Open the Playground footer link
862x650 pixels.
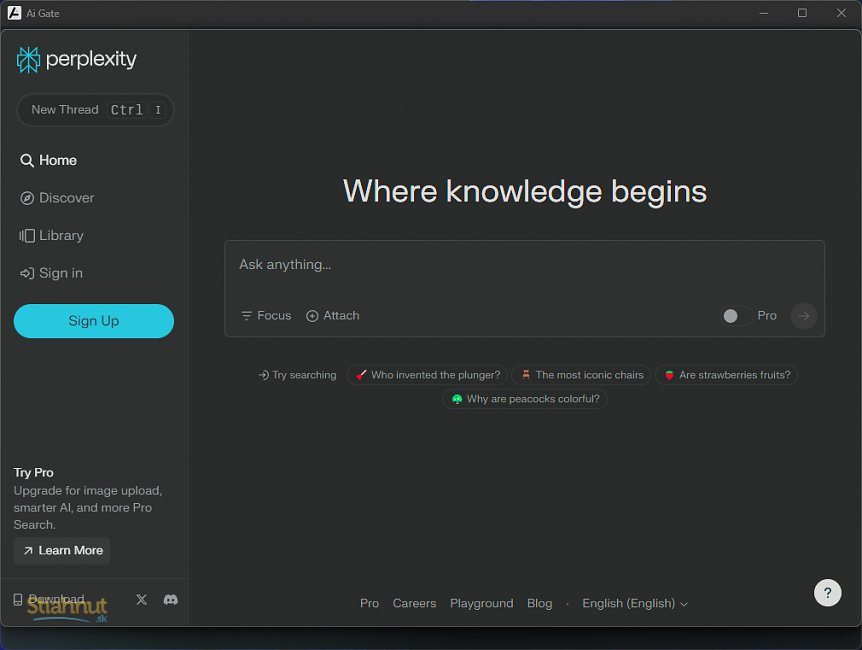pos(481,604)
